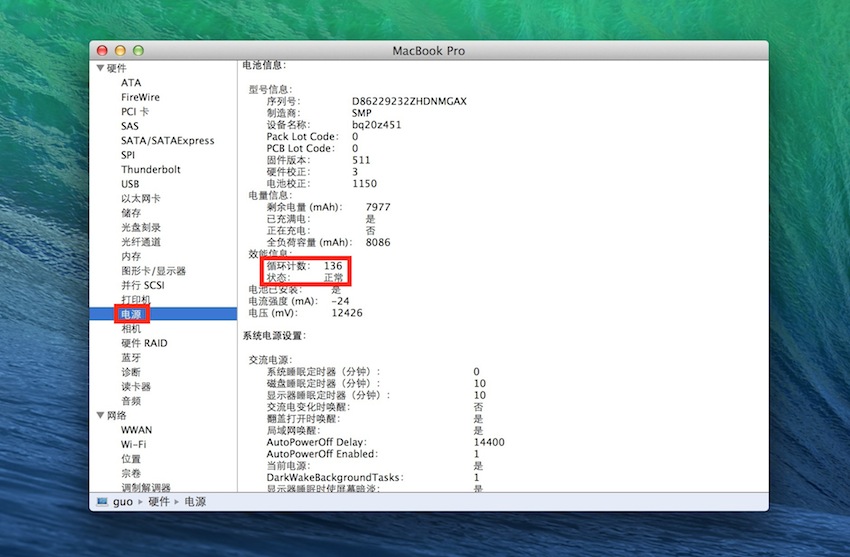Screen dimensions: 850x557
Task: Select SAS in the sidebar
Action: [x=130, y=126]
